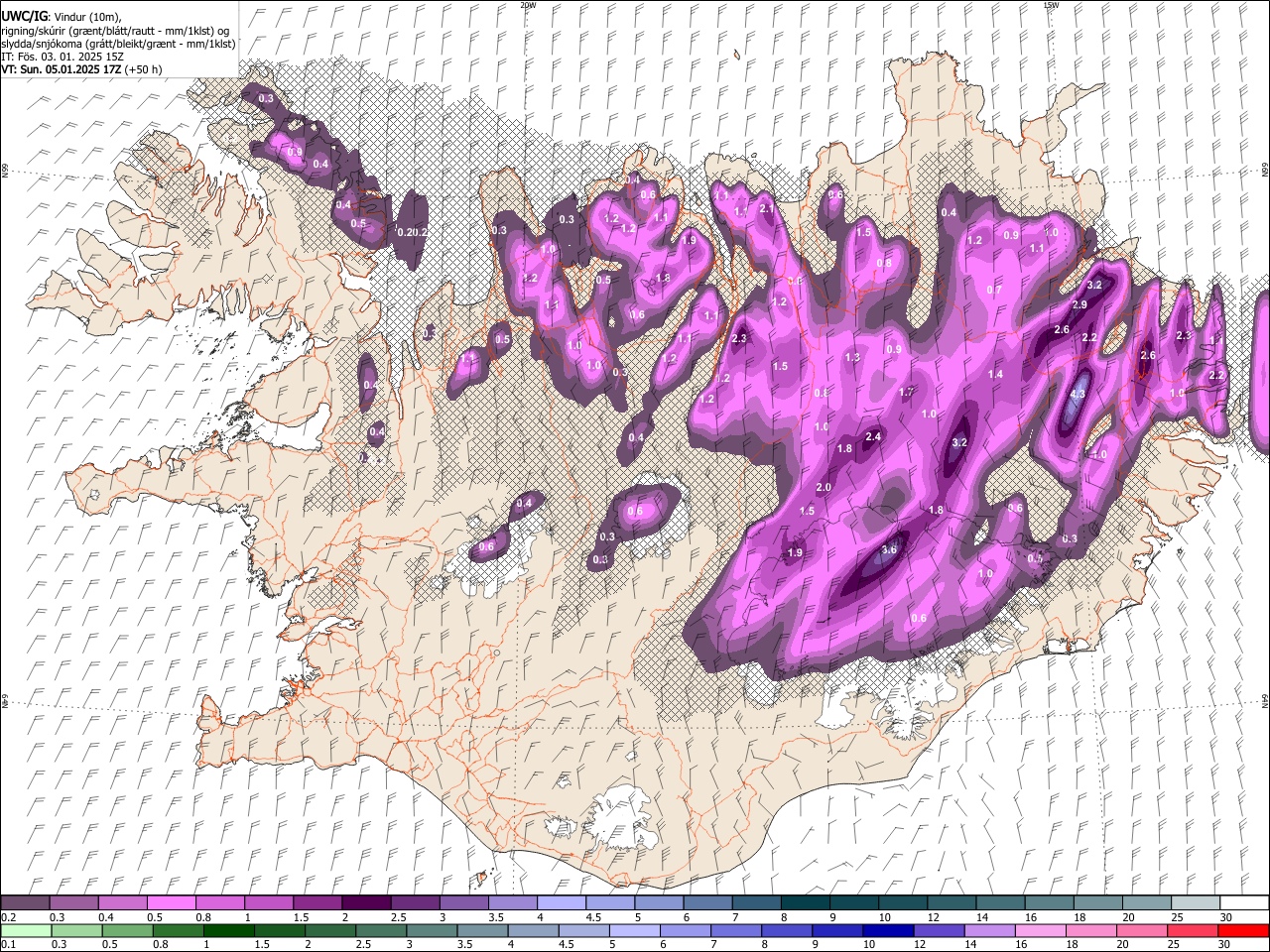This screenshot has width=1270, height=952.
Task: Click the 2.4 precipitation value on the map
Action: (x=873, y=436)
